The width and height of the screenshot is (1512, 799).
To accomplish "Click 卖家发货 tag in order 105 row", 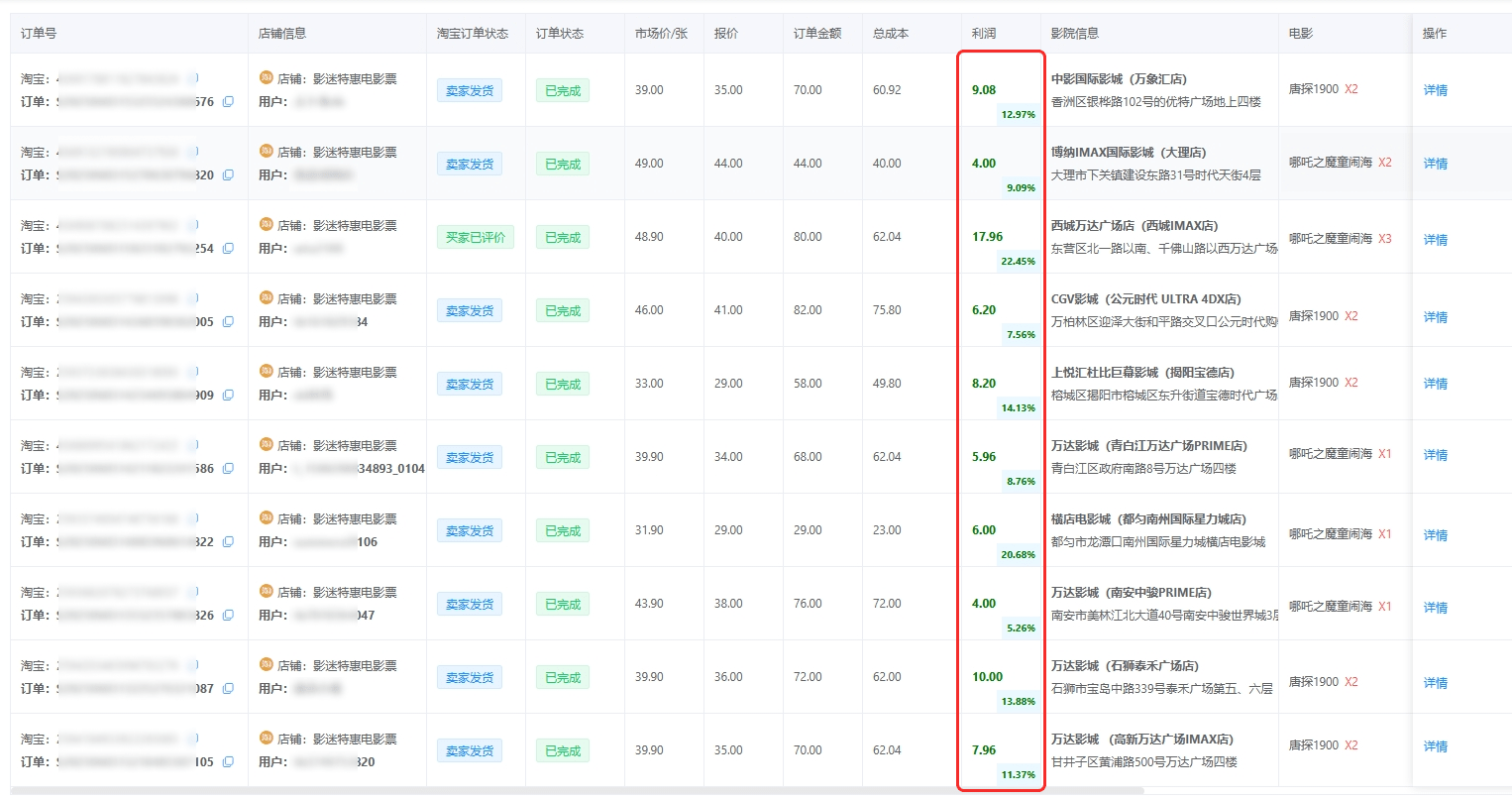I will pyautogui.click(x=470, y=751).
